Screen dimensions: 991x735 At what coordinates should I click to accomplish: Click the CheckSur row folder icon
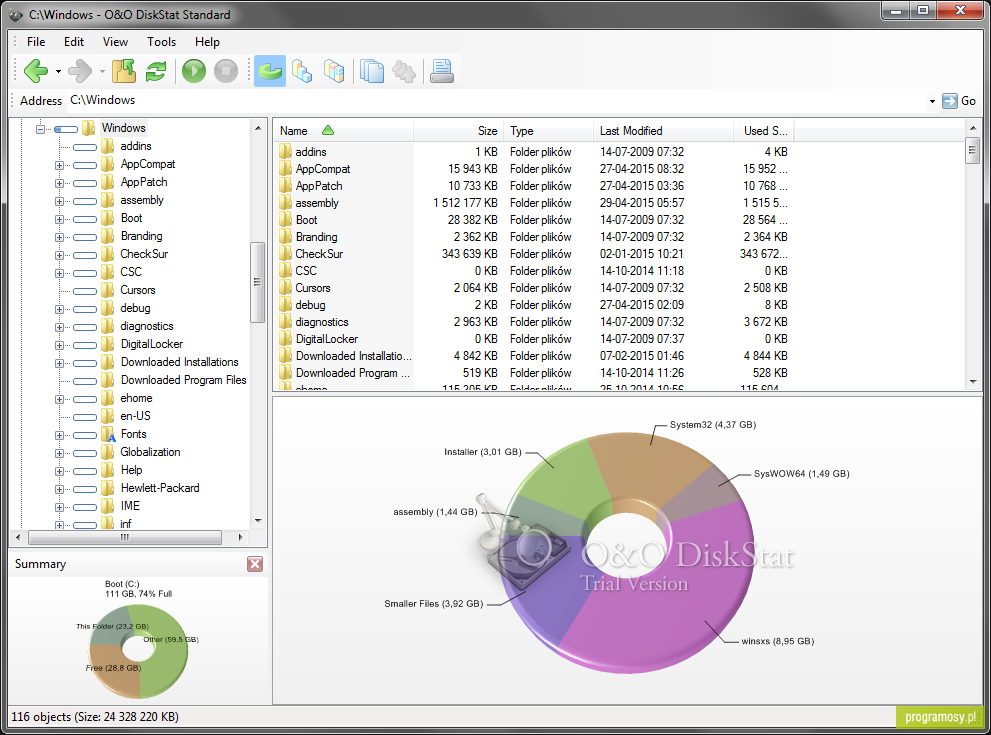285,253
